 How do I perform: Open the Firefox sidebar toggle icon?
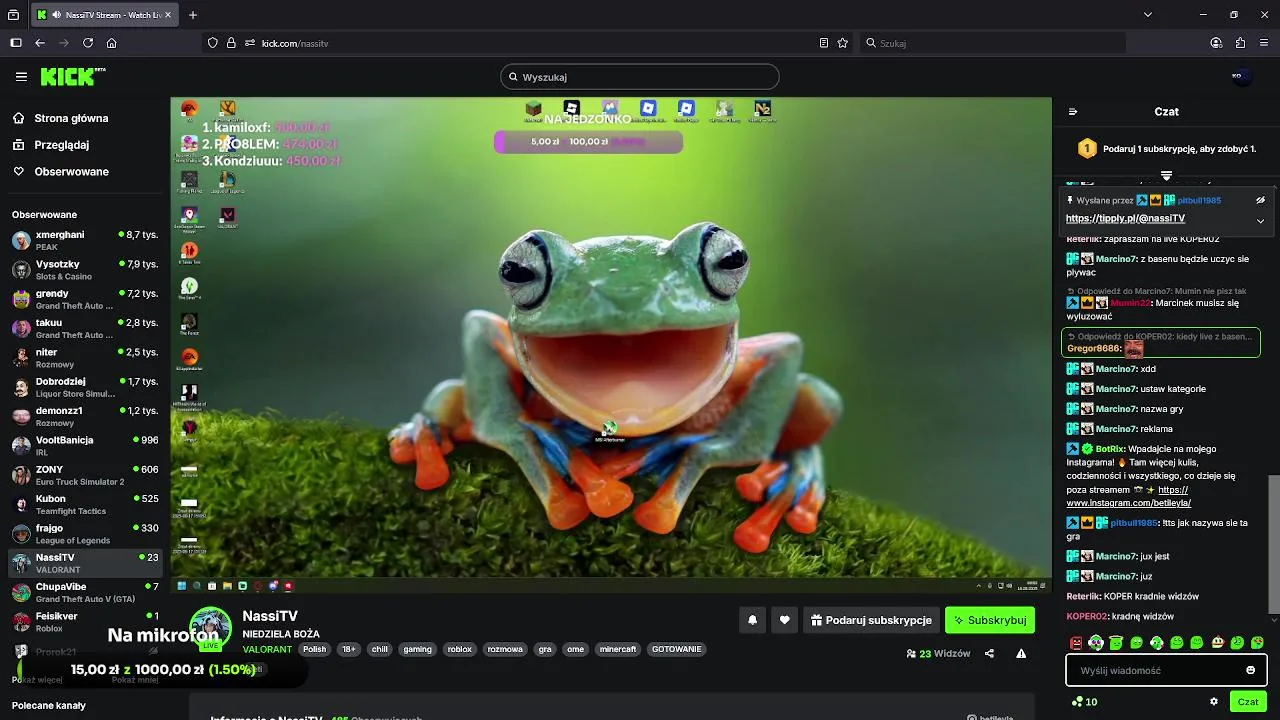16,43
